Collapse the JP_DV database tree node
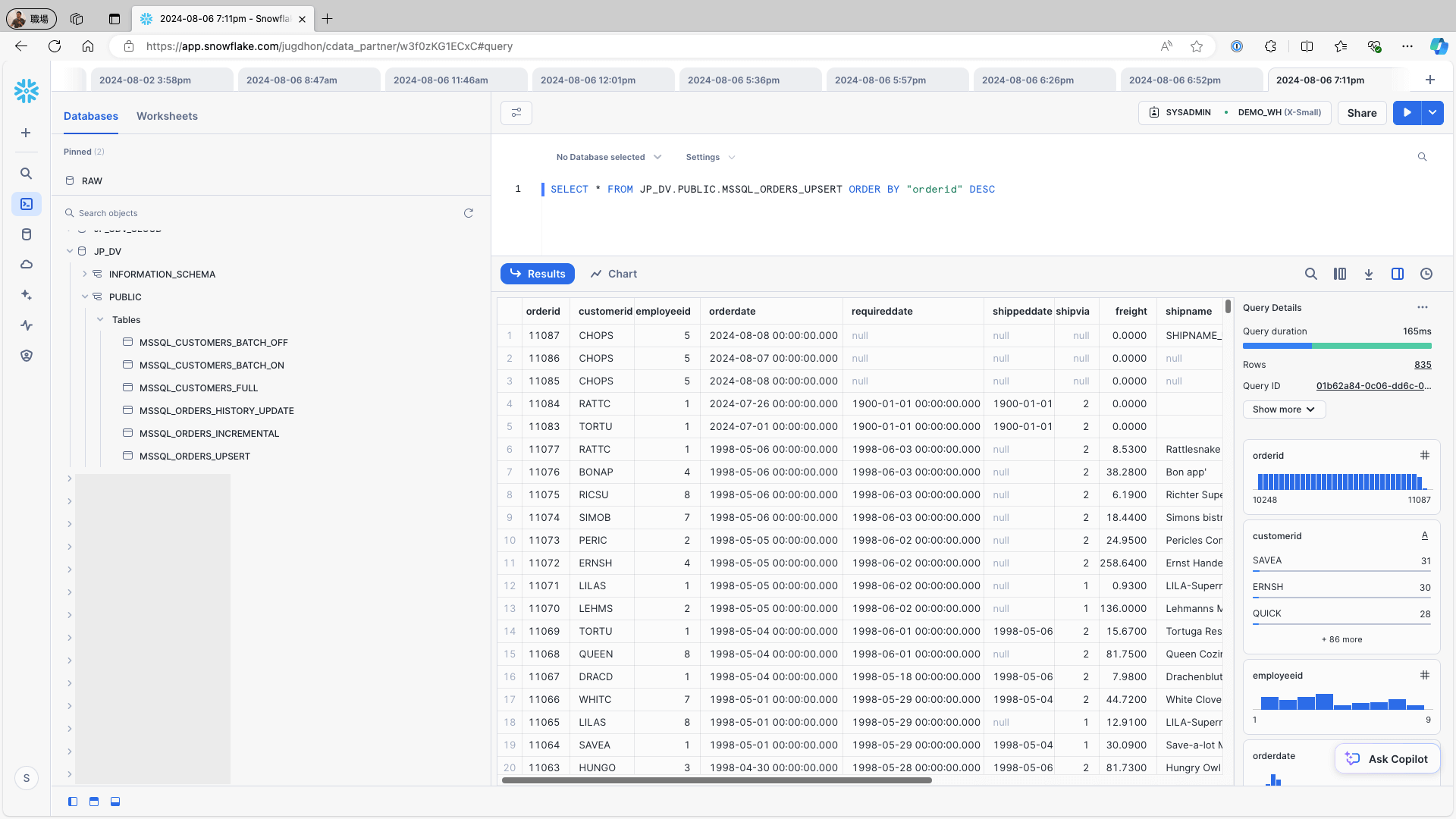Viewport: 1456px width, 819px height. point(70,251)
